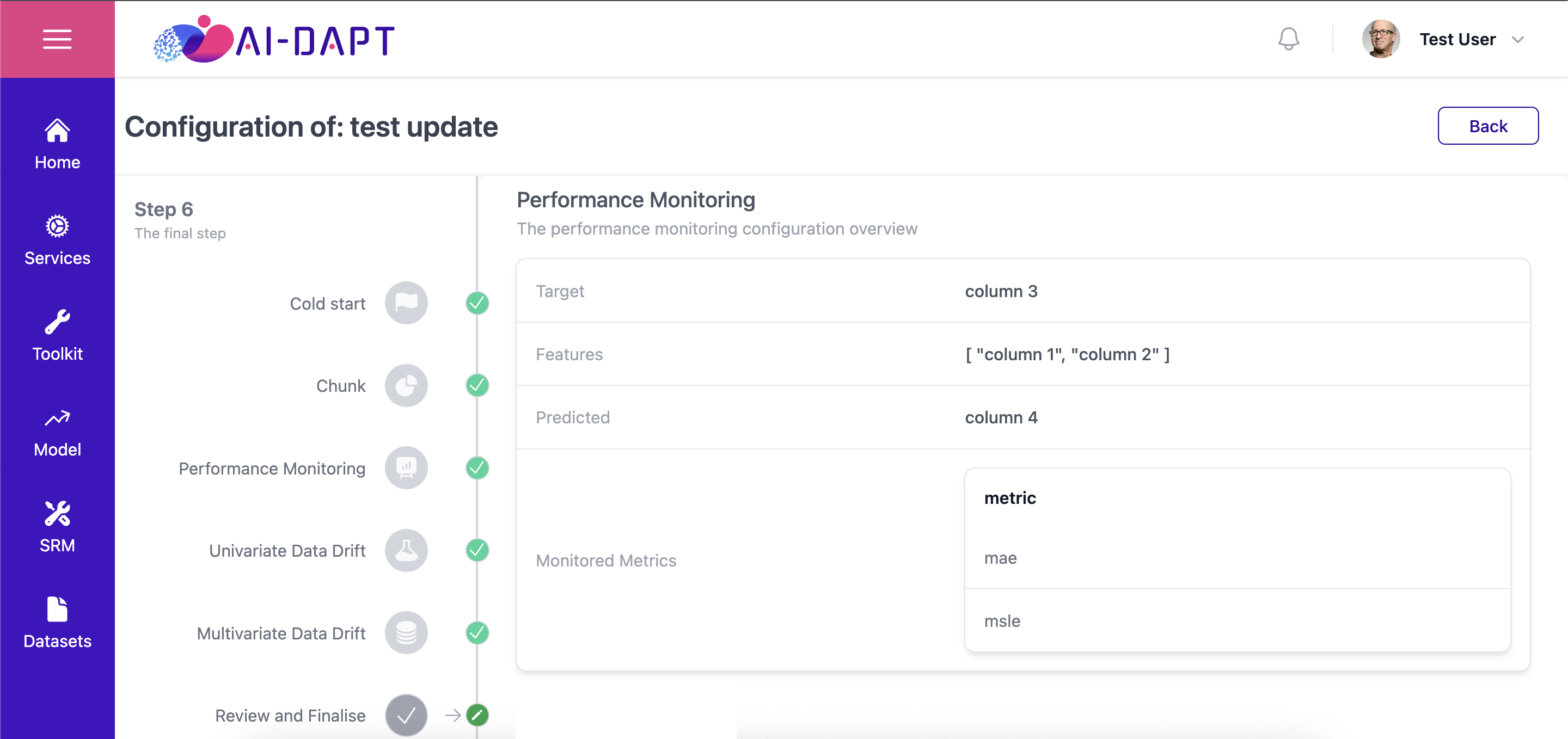Screen dimensions: 1568x739
Task: Click the 'Test User' name text
Action: [1457, 39]
